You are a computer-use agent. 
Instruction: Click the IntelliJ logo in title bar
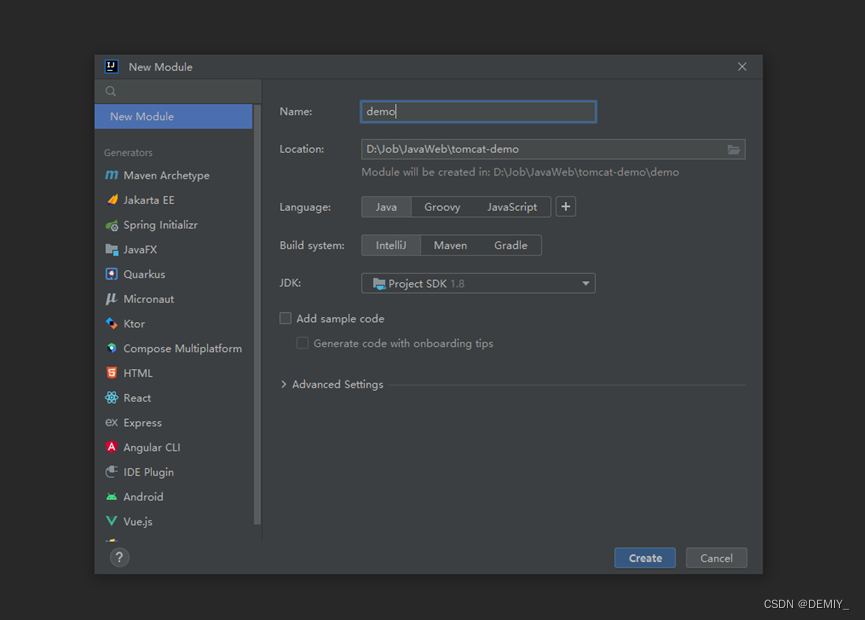click(x=111, y=67)
